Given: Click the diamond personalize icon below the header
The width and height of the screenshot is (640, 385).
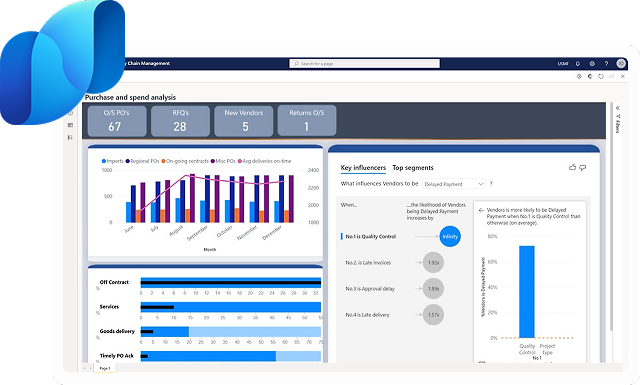Looking at the screenshot, I should pyautogui.click(x=579, y=76).
